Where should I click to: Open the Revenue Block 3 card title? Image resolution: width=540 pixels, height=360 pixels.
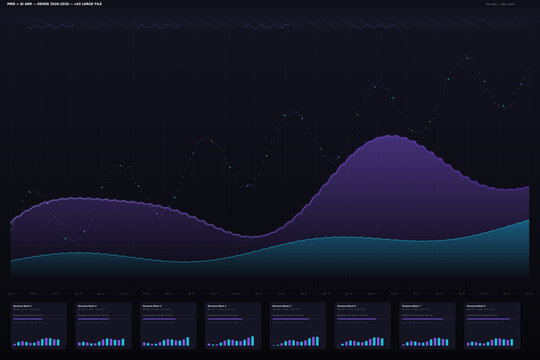[152, 306]
